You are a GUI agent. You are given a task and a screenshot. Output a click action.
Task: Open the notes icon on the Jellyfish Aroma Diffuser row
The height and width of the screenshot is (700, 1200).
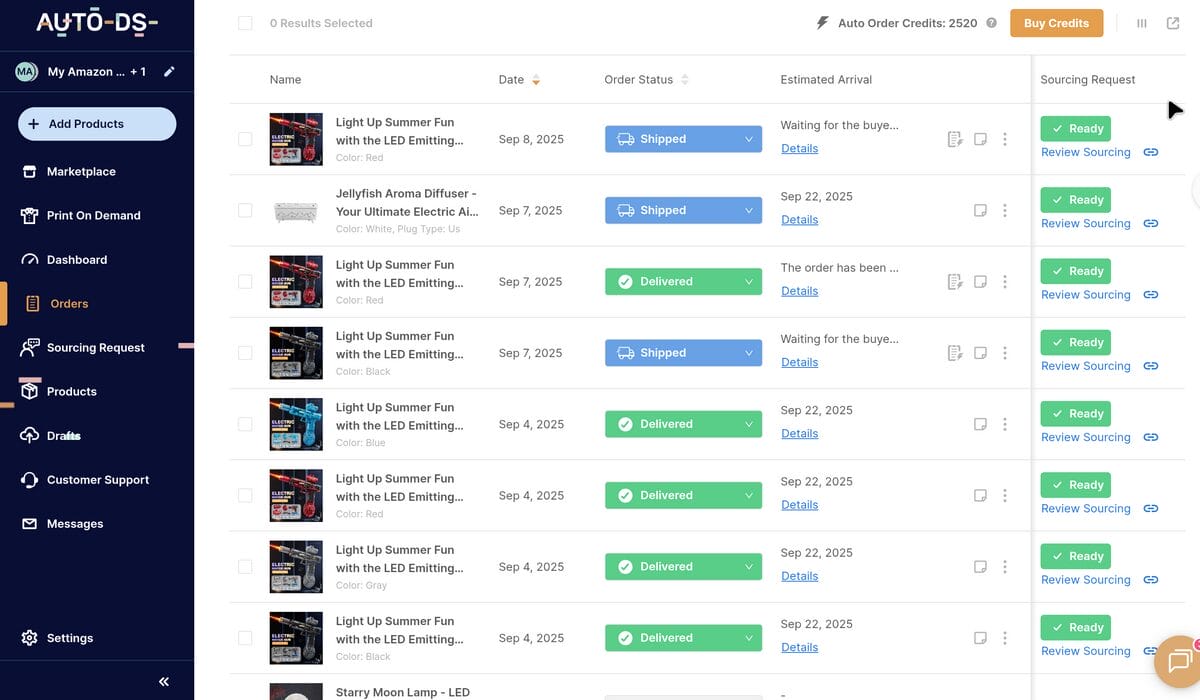click(x=980, y=210)
